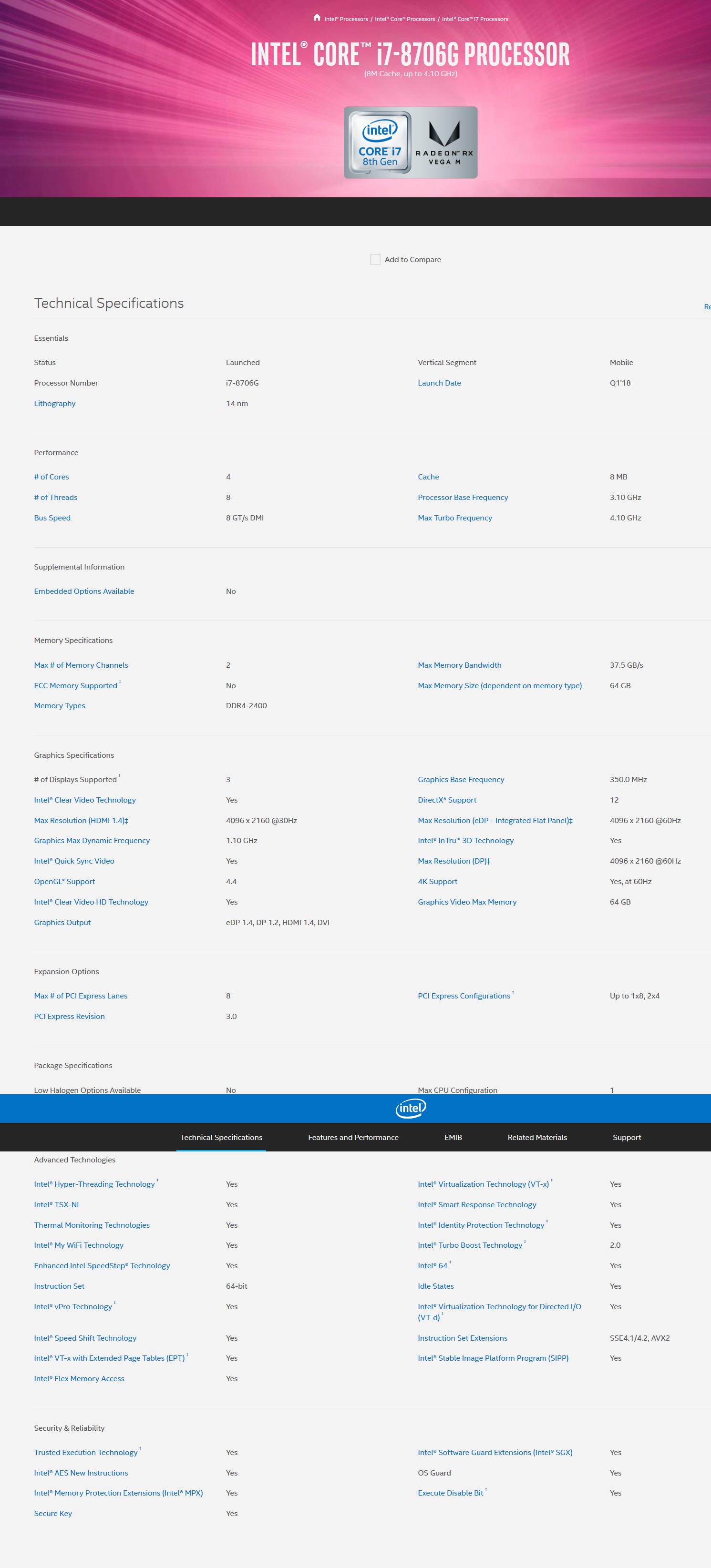Open Processor Base Frequency link

463,497
